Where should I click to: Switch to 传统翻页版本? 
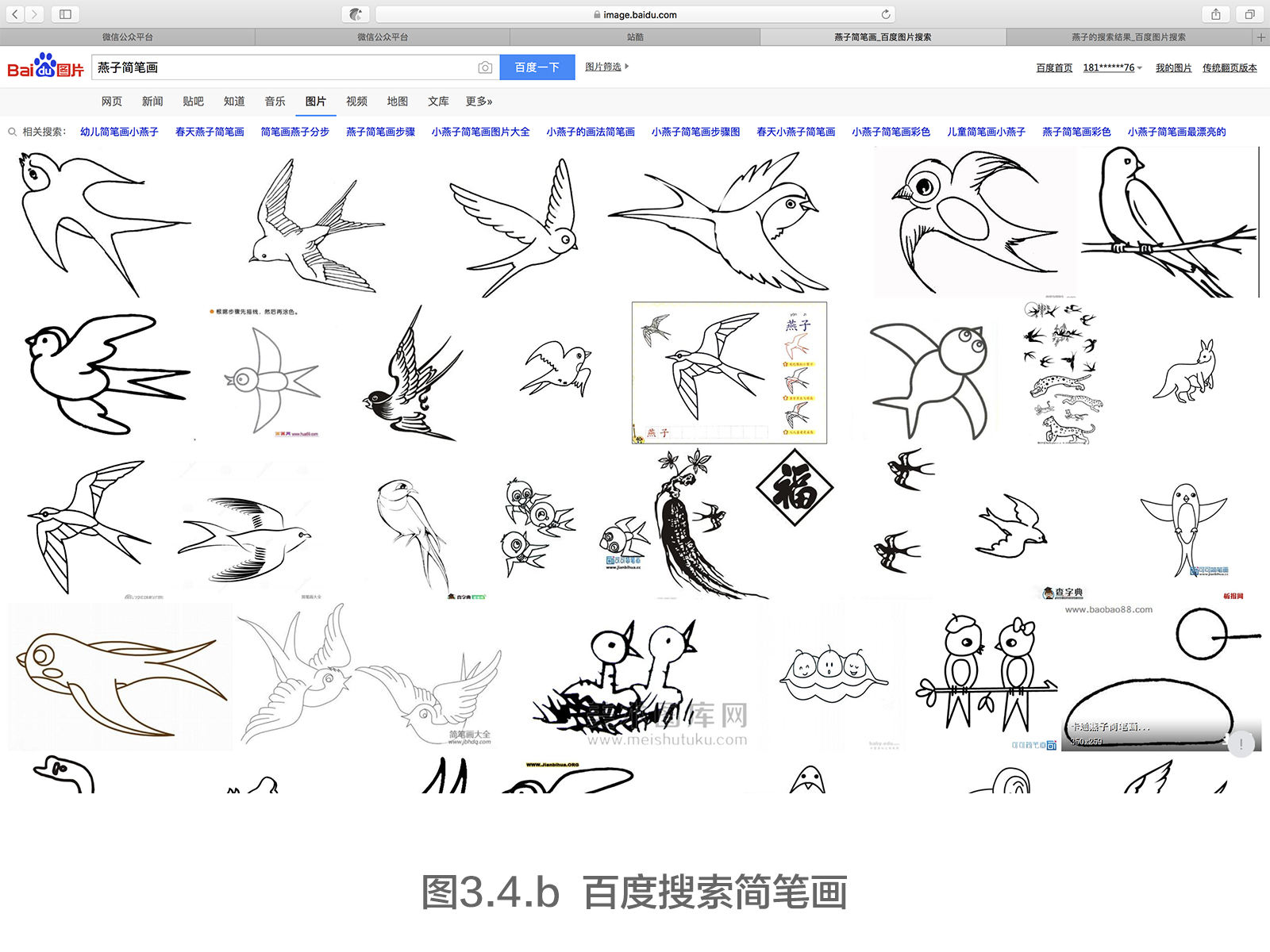pyautogui.click(x=1230, y=67)
